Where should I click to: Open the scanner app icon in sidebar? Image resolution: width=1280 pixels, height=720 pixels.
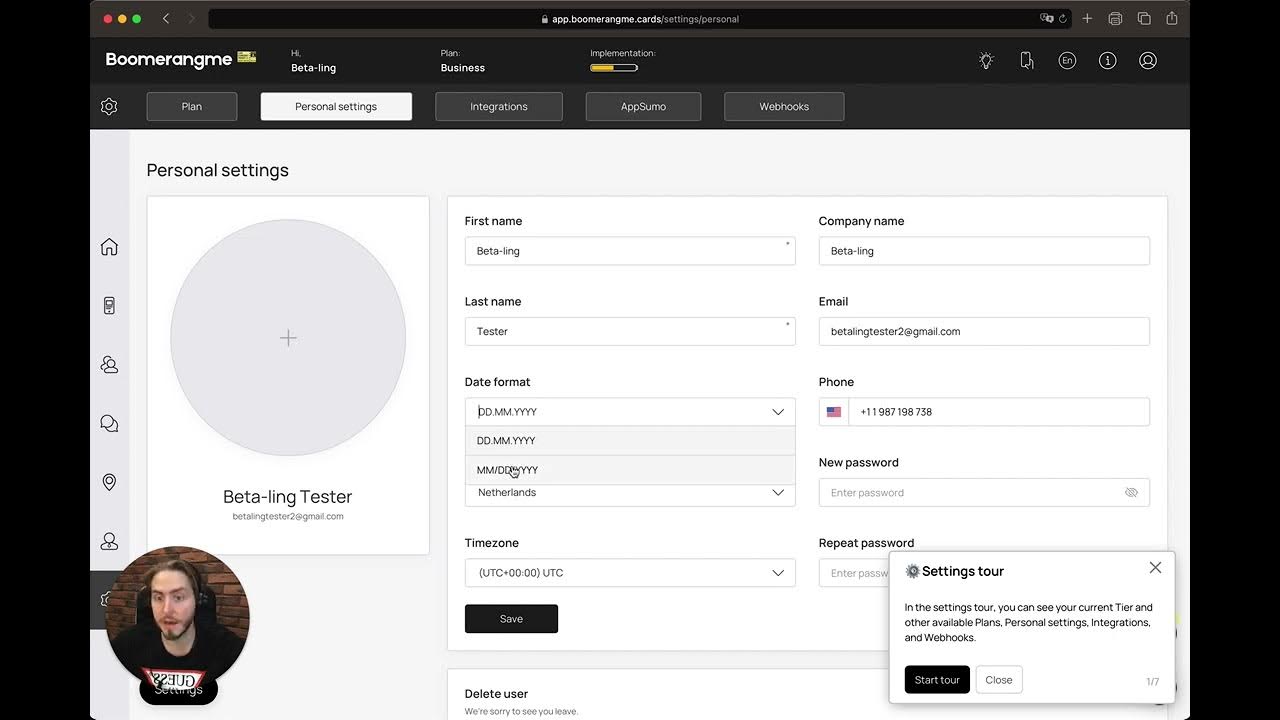coord(109,306)
